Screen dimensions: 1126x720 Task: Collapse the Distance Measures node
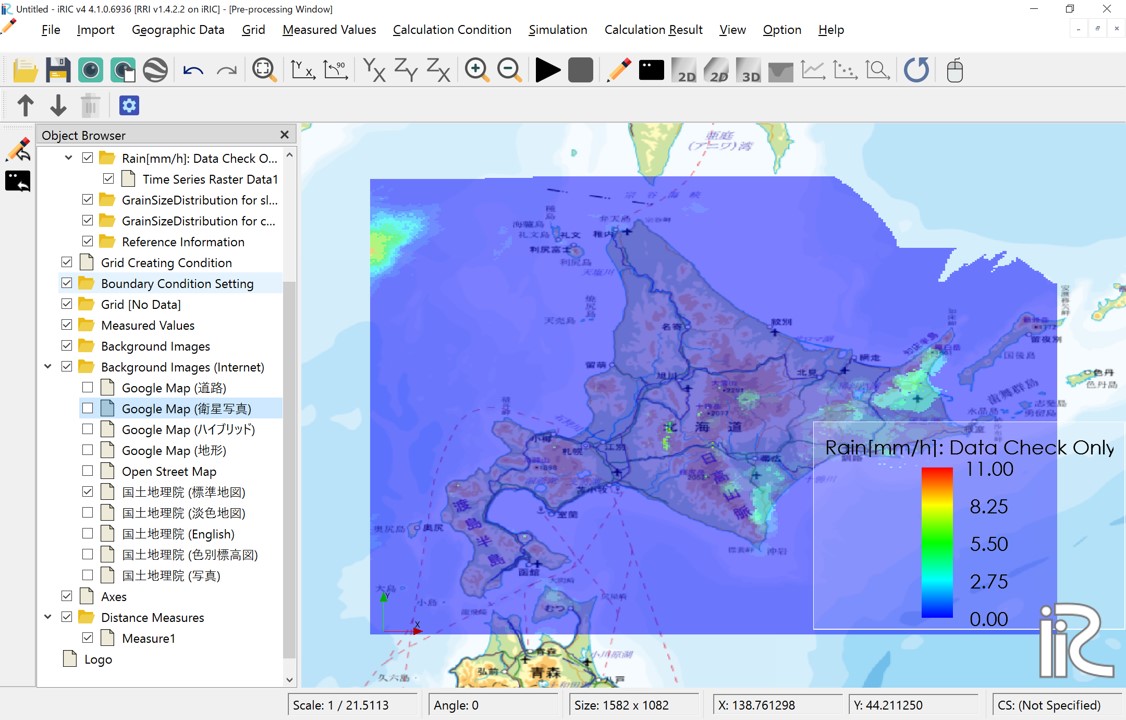pos(47,617)
